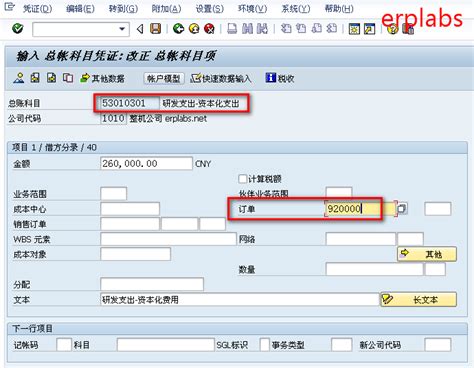Click the 成本中心 input field
This screenshot has height=368, width=474.
coord(130,209)
